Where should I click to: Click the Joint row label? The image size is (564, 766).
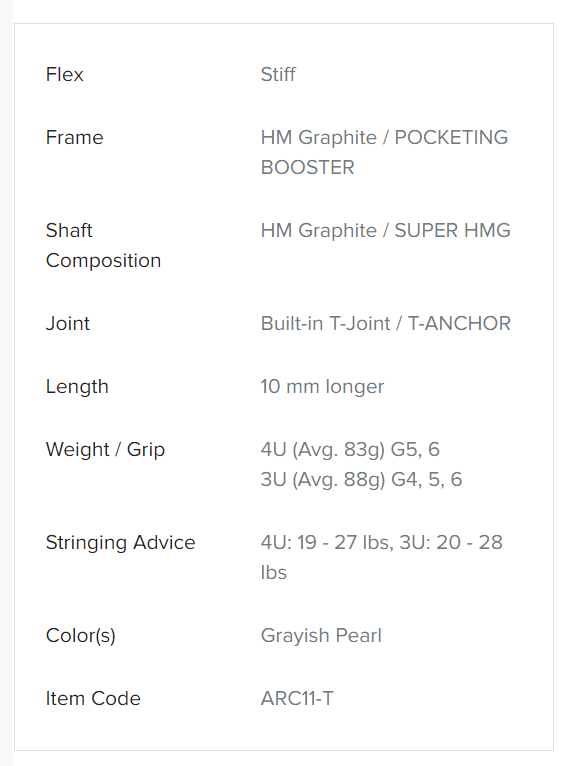tap(68, 323)
